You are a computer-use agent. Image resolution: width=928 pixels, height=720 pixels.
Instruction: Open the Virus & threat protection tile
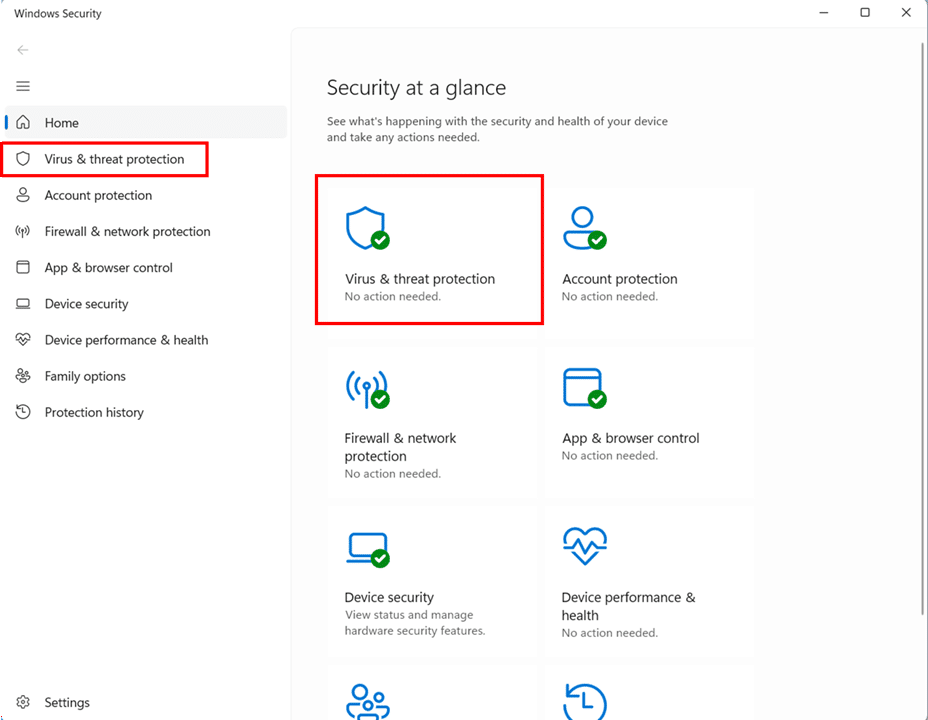coord(429,250)
